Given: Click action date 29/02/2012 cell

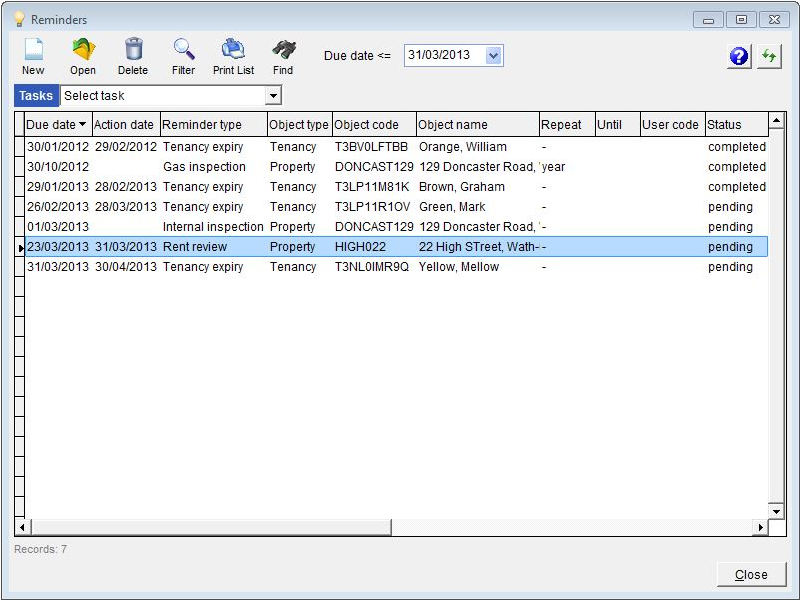Looking at the screenshot, I should click(126, 147).
